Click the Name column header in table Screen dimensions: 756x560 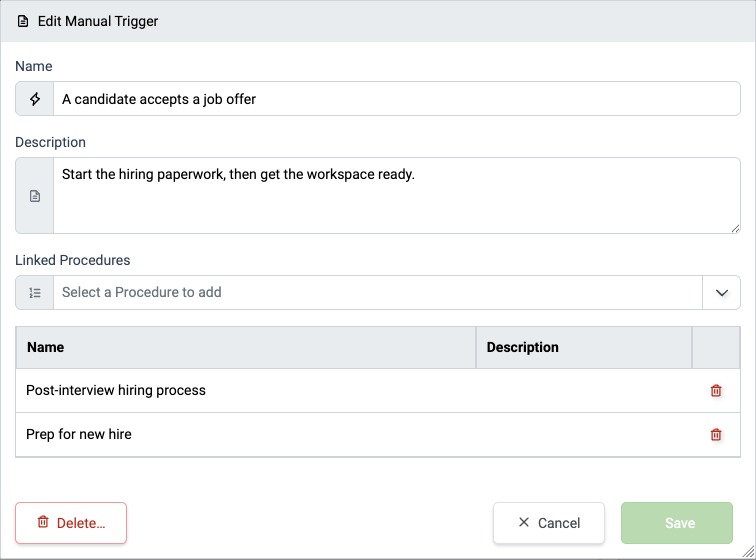pos(246,347)
